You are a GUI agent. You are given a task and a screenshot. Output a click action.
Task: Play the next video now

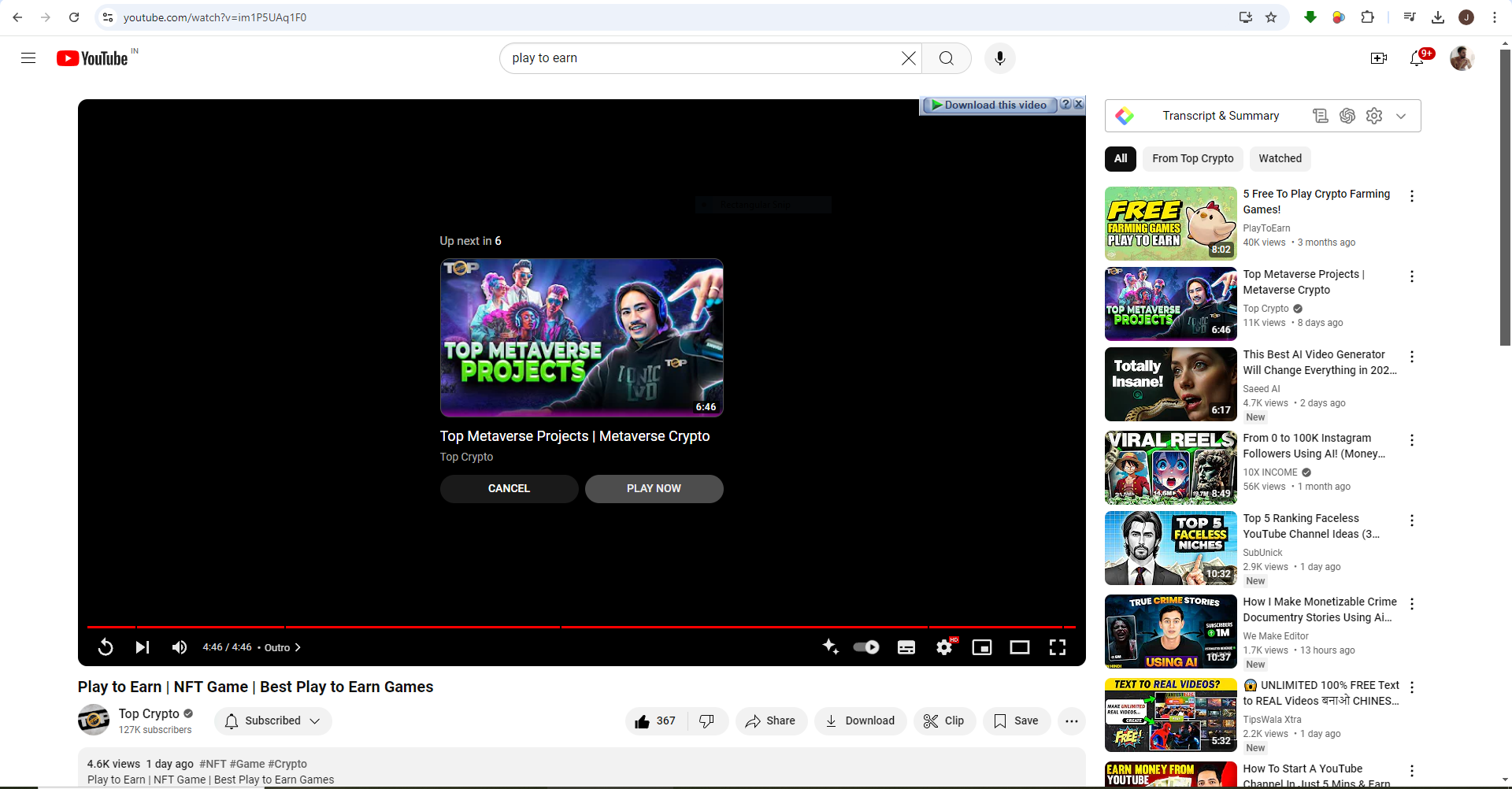(x=654, y=489)
